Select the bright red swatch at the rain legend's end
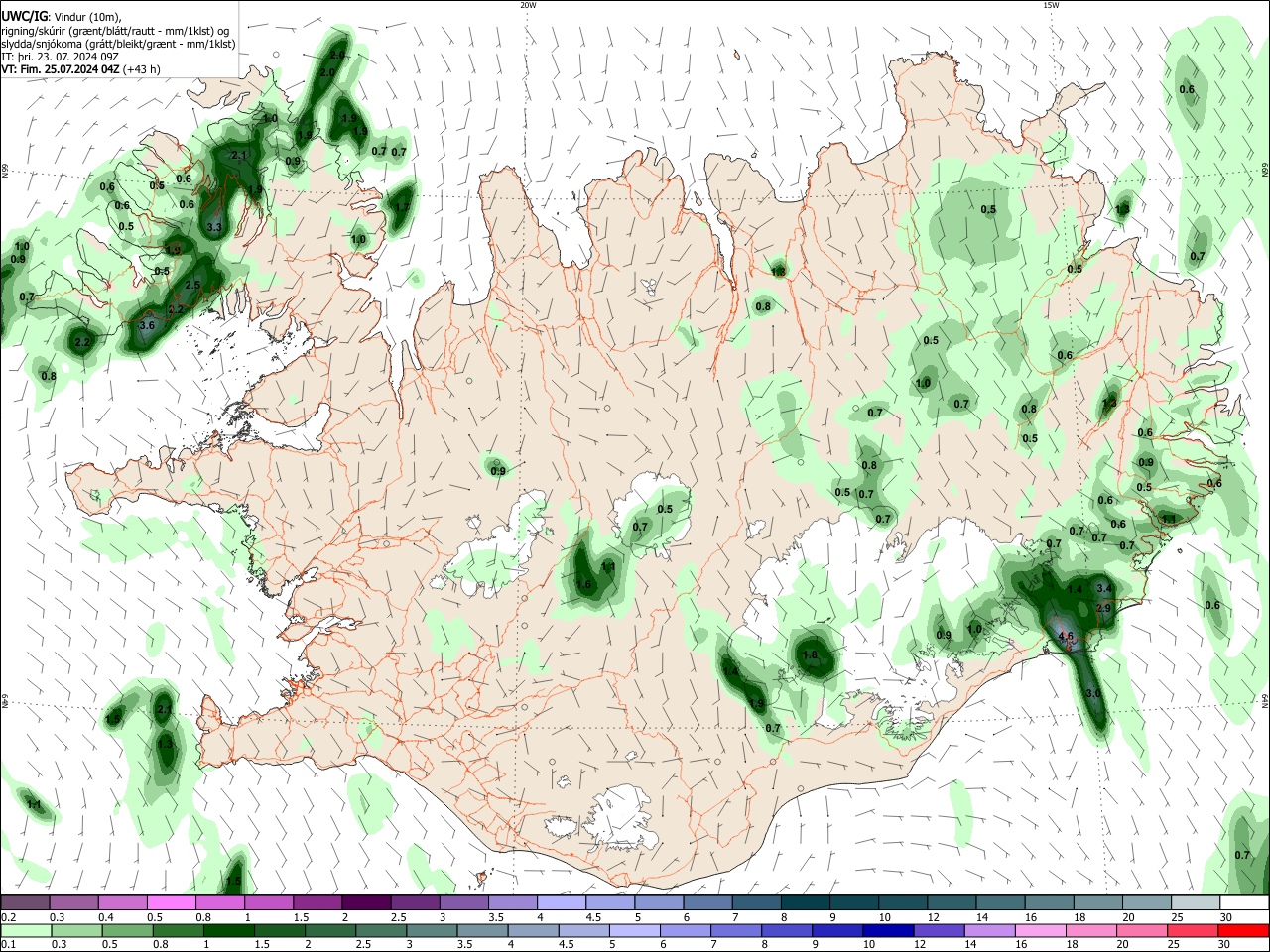This screenshot has width=1270, height=952. (1243, 930)
